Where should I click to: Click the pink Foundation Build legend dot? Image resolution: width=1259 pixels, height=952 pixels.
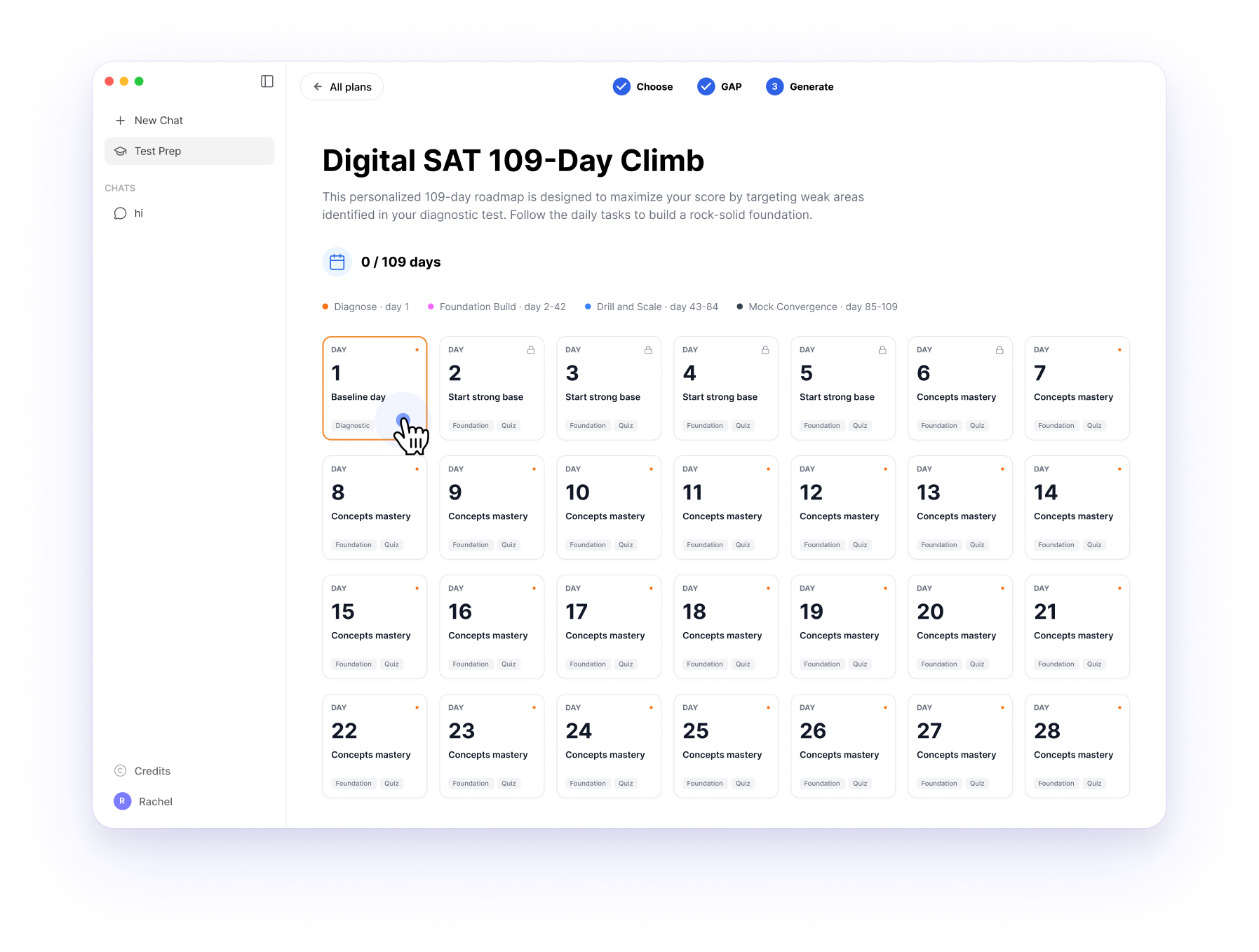(x=431, y=307)
